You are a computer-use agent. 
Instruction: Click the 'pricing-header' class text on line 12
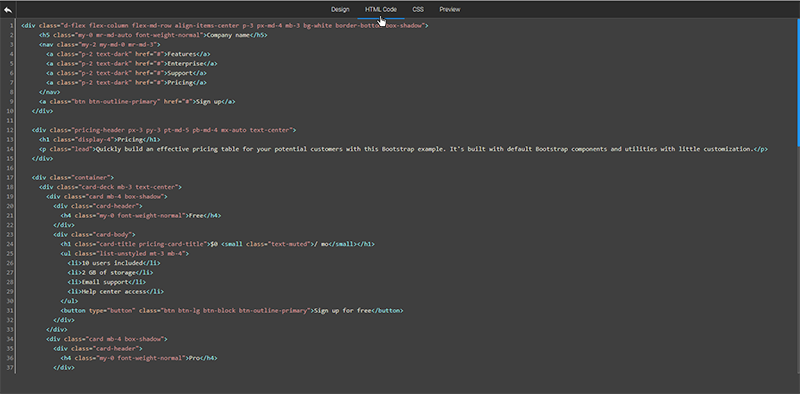point(98,130)
